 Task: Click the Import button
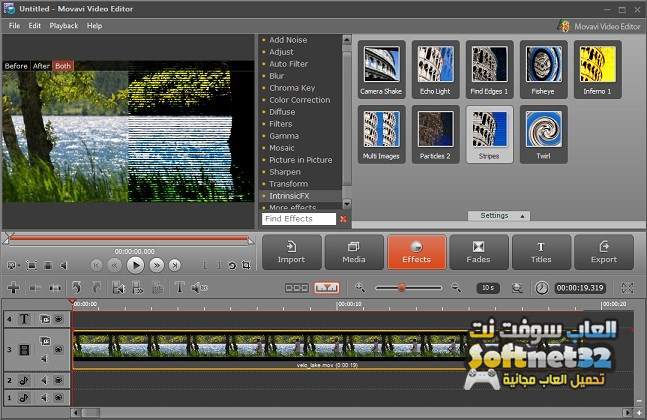(291, 252)
